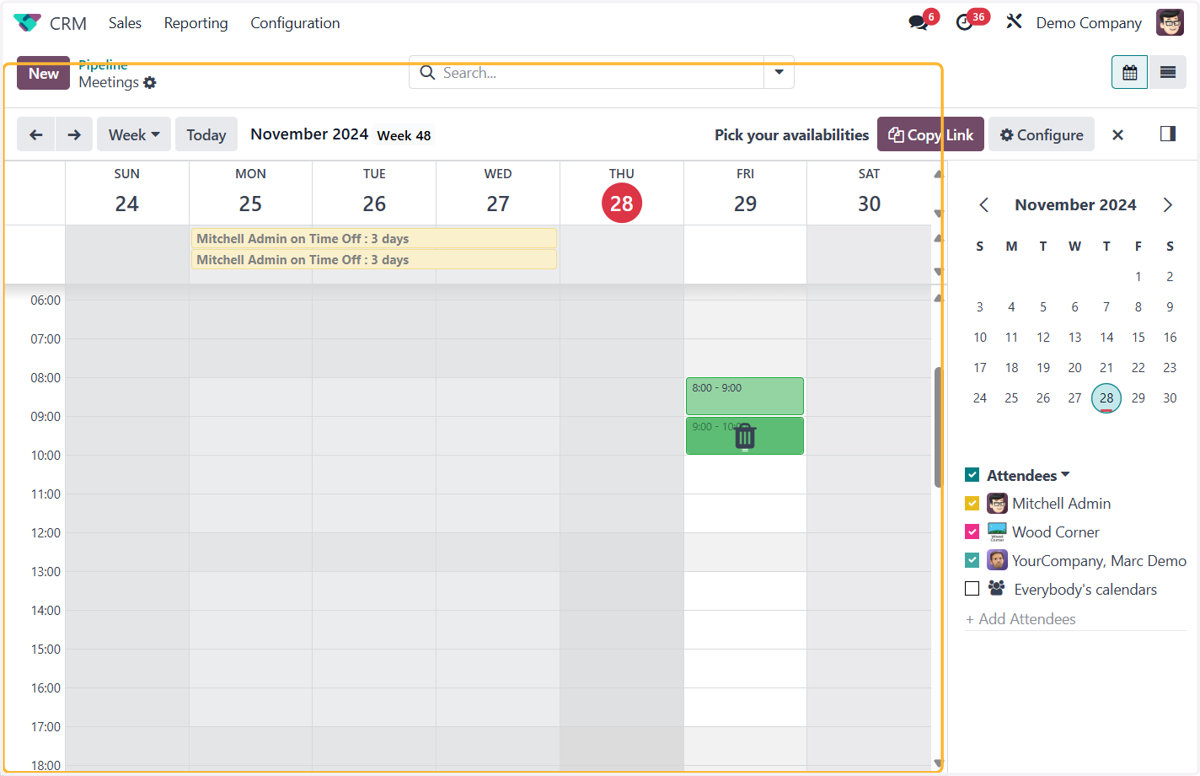Click the Meetings settings gear icon
Screen dimensions: 1200x776
click(150, 83)
